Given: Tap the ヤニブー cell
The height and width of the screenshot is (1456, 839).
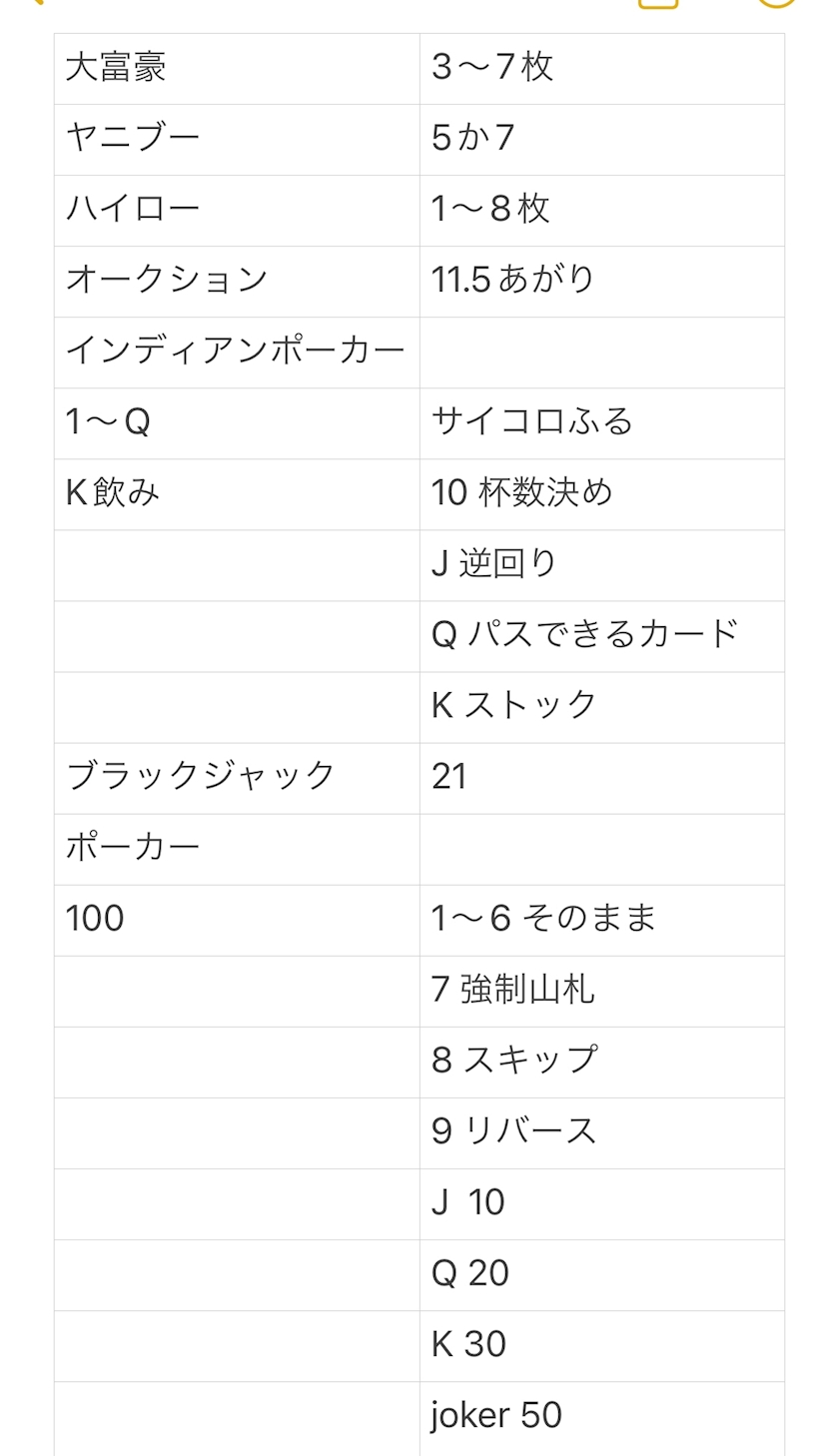Looking at the screenshot, I should (x=237, y=140).
